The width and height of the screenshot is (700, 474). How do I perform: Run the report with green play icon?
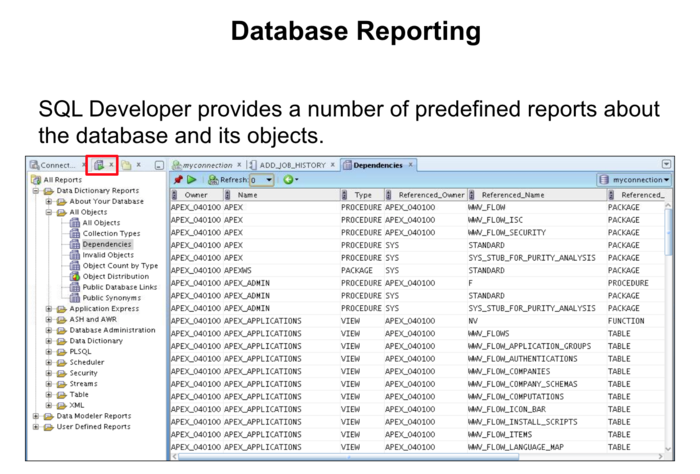pos(192,180)
